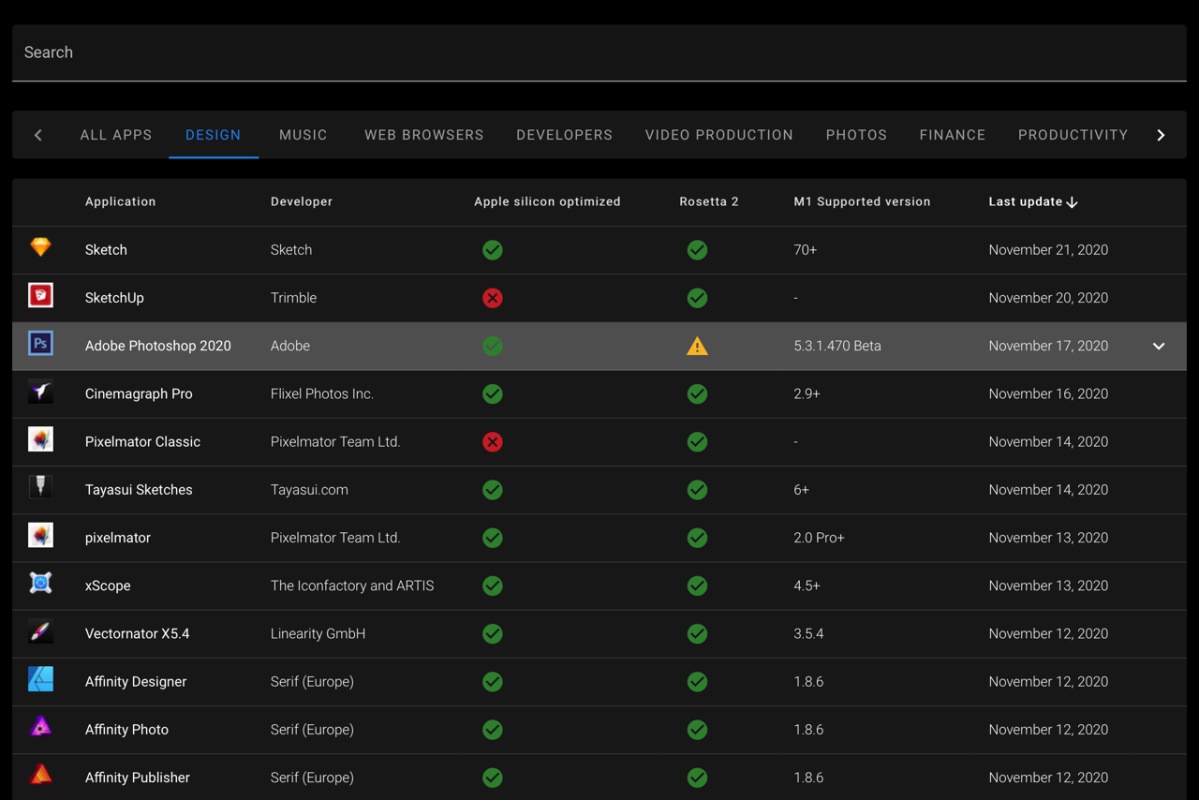Show previous category tabs with left arrow
Screen dimensions: 1199x800
38,135
